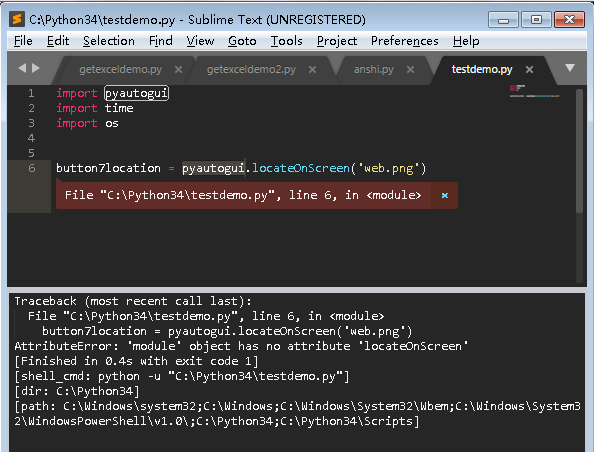
Task: Open the Help menu
Action: click(466, 41)
